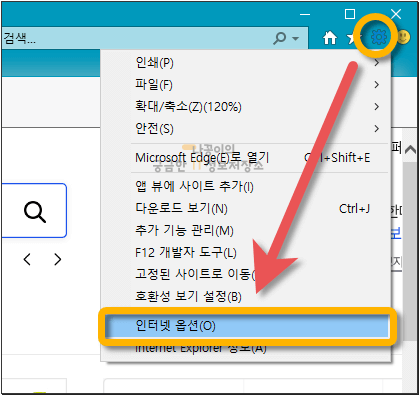The image size is (419, 395).
Task: Expand arrow beside 파일(F)
Action: 377,85
